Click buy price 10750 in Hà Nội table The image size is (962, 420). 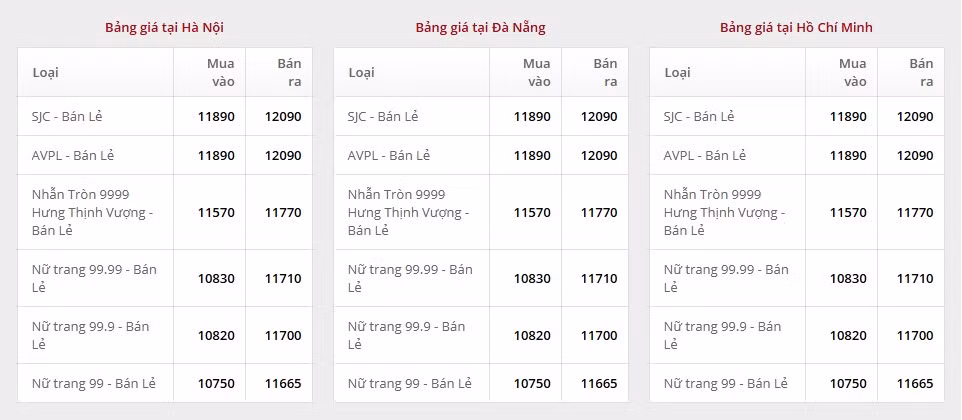[217, 384]
